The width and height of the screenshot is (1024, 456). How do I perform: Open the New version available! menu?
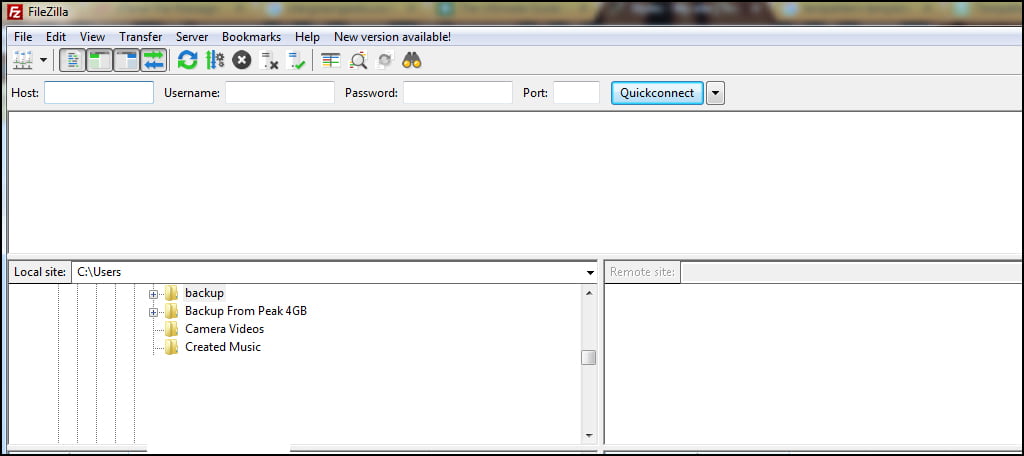pyautogui.click(x=392, y=37)
